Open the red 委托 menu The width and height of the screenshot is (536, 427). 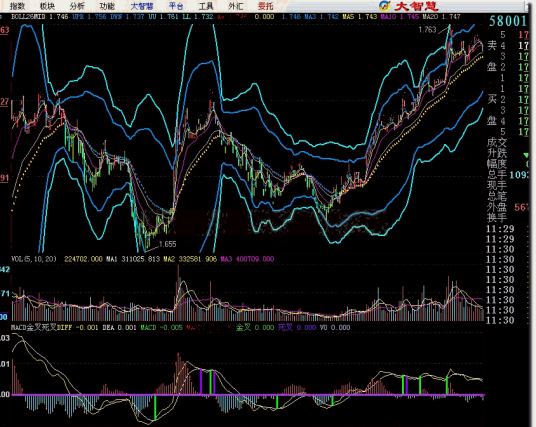click(266, 6)
